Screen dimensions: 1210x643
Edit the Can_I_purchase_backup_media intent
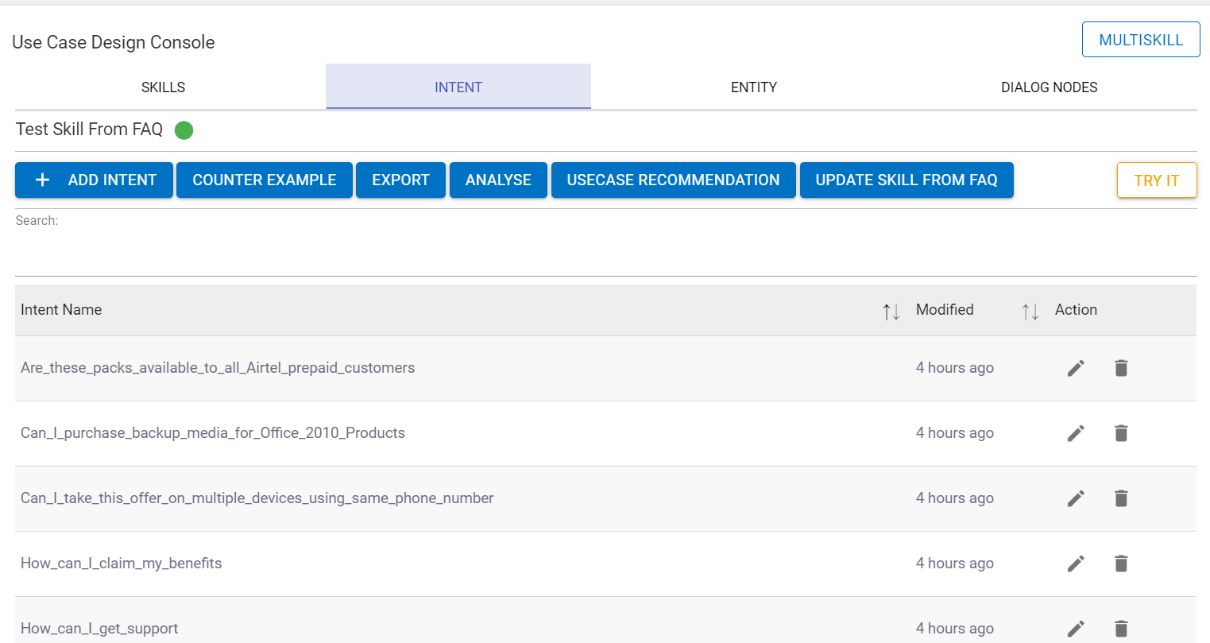tap(1076, 433)
